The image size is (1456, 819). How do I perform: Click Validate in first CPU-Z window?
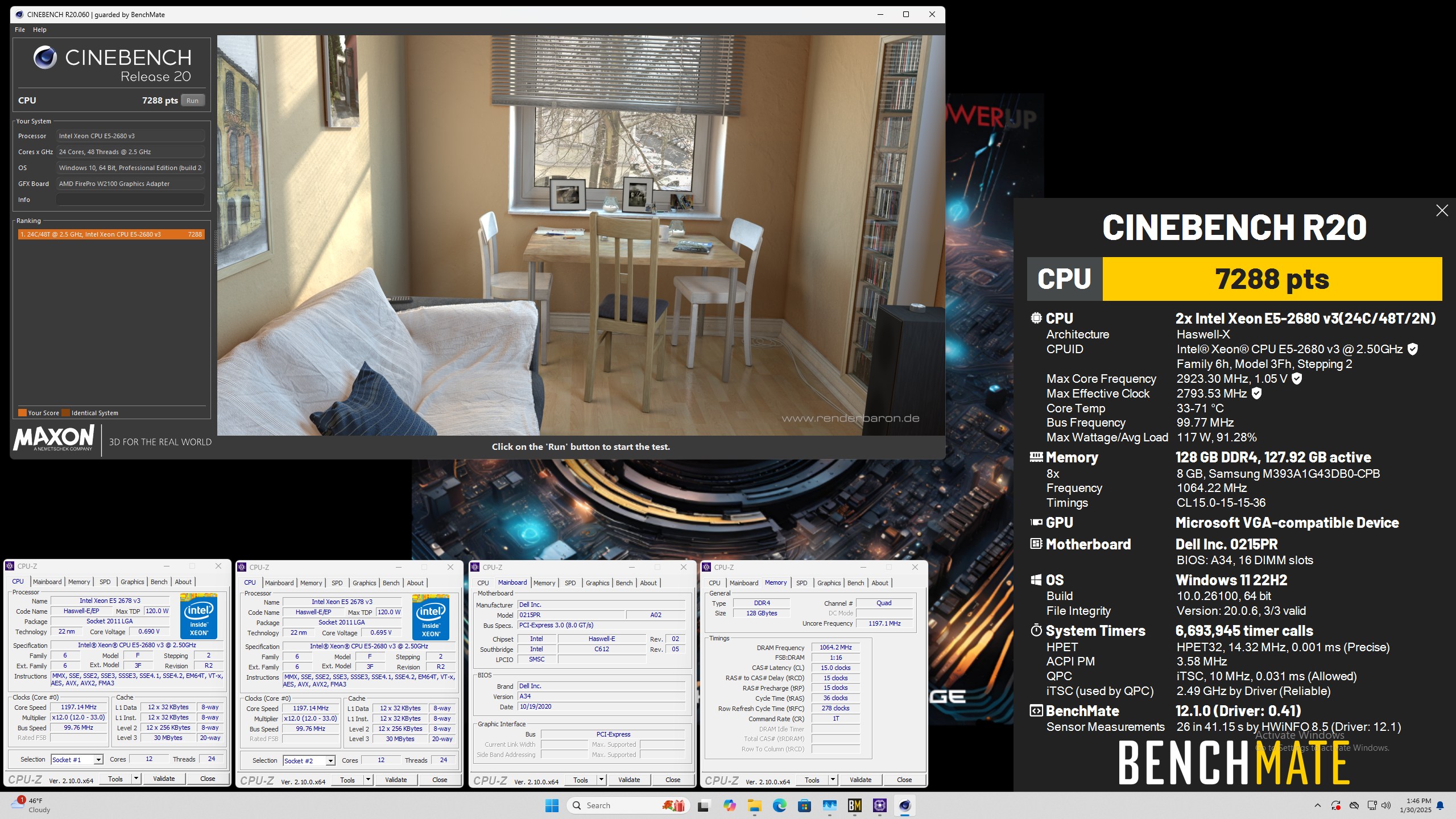click(x=164, y=779)
